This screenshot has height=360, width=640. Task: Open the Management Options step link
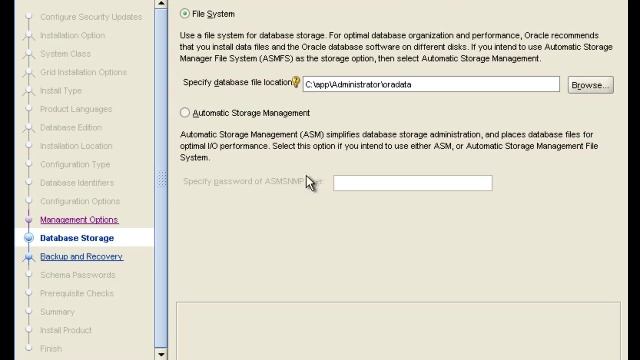[79, 220]
